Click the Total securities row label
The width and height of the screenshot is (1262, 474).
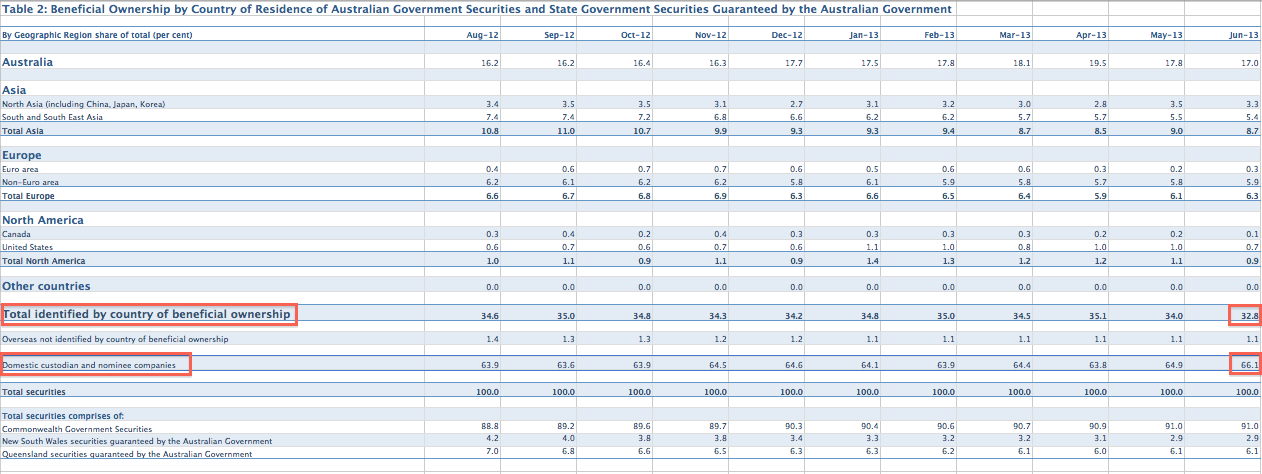pos(34,392)
